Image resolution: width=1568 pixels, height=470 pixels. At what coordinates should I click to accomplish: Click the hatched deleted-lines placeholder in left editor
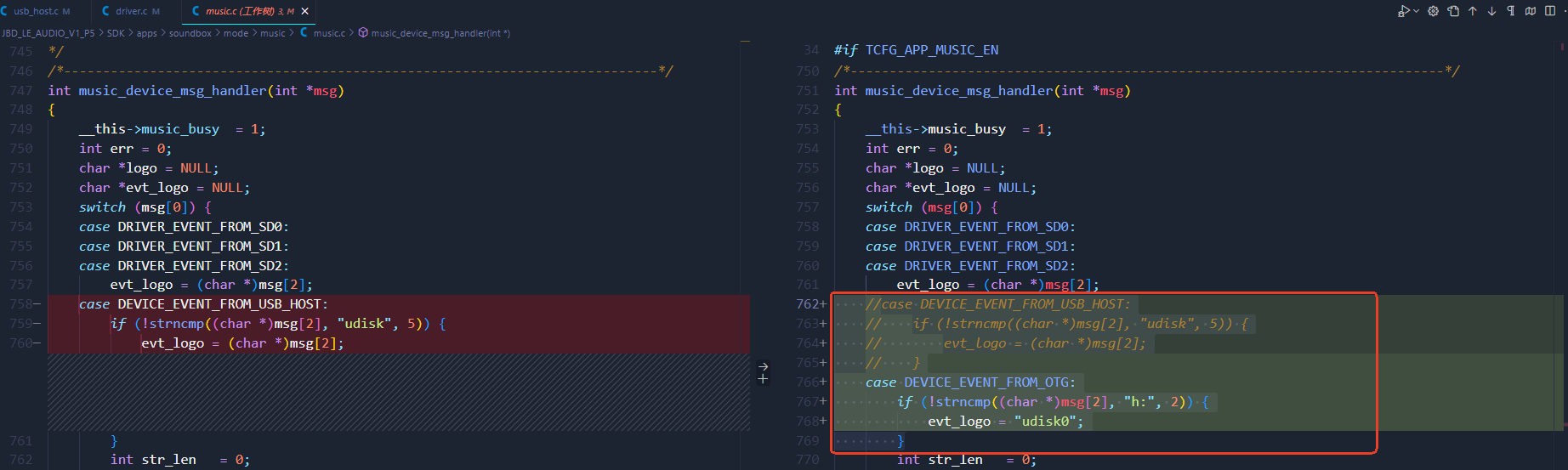tap(399, 393)
